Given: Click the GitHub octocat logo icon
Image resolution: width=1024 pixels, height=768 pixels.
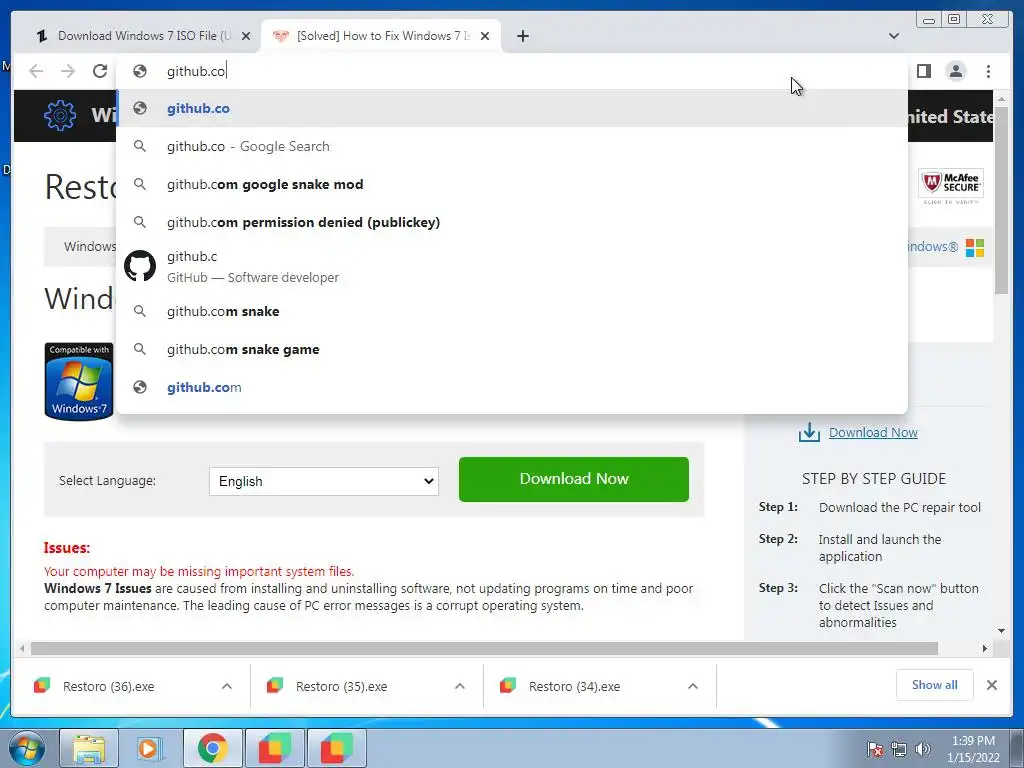Looking at the screenshot, I should coord(140,266).
